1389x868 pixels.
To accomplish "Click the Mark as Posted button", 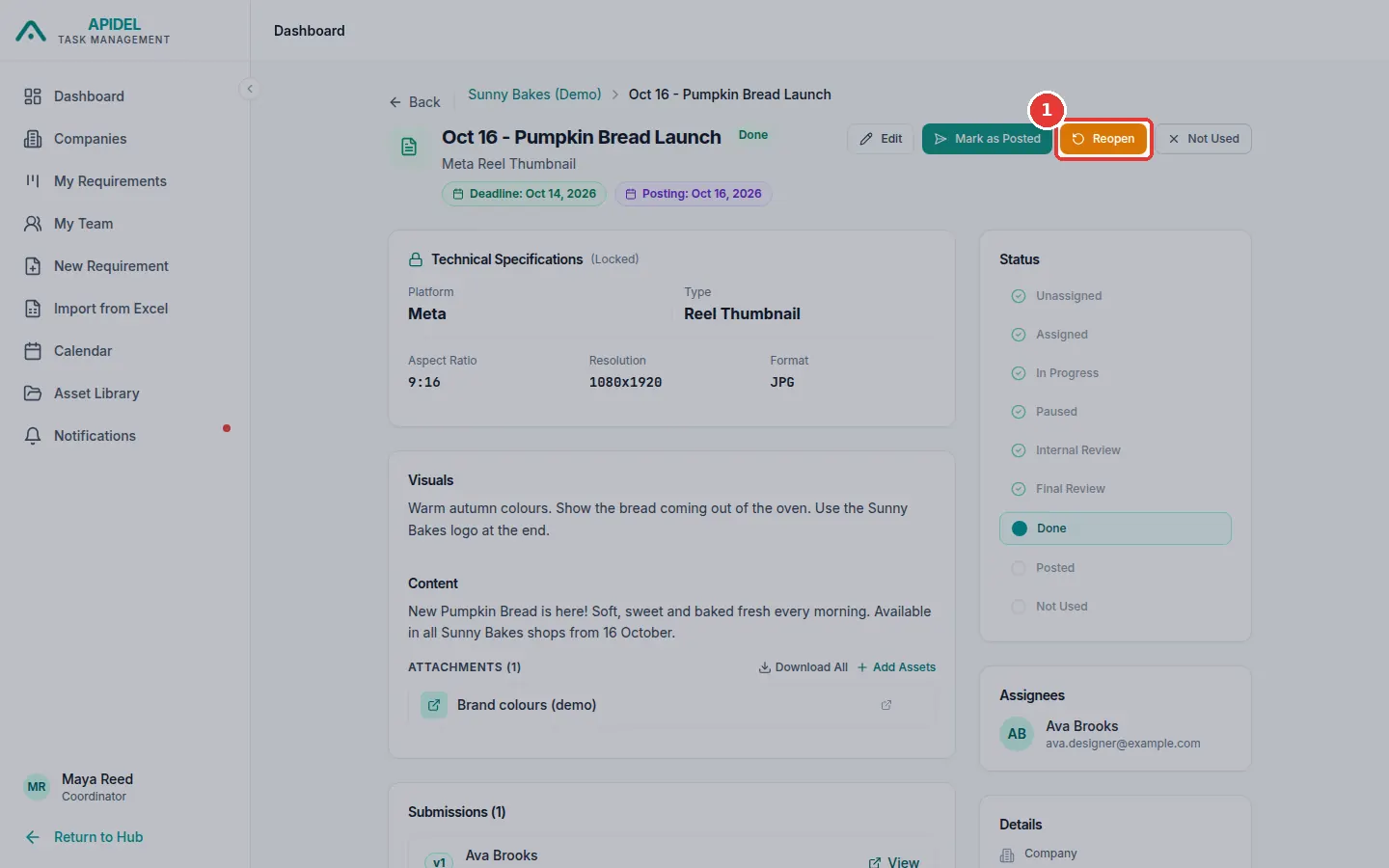I will tap(987, 139).
